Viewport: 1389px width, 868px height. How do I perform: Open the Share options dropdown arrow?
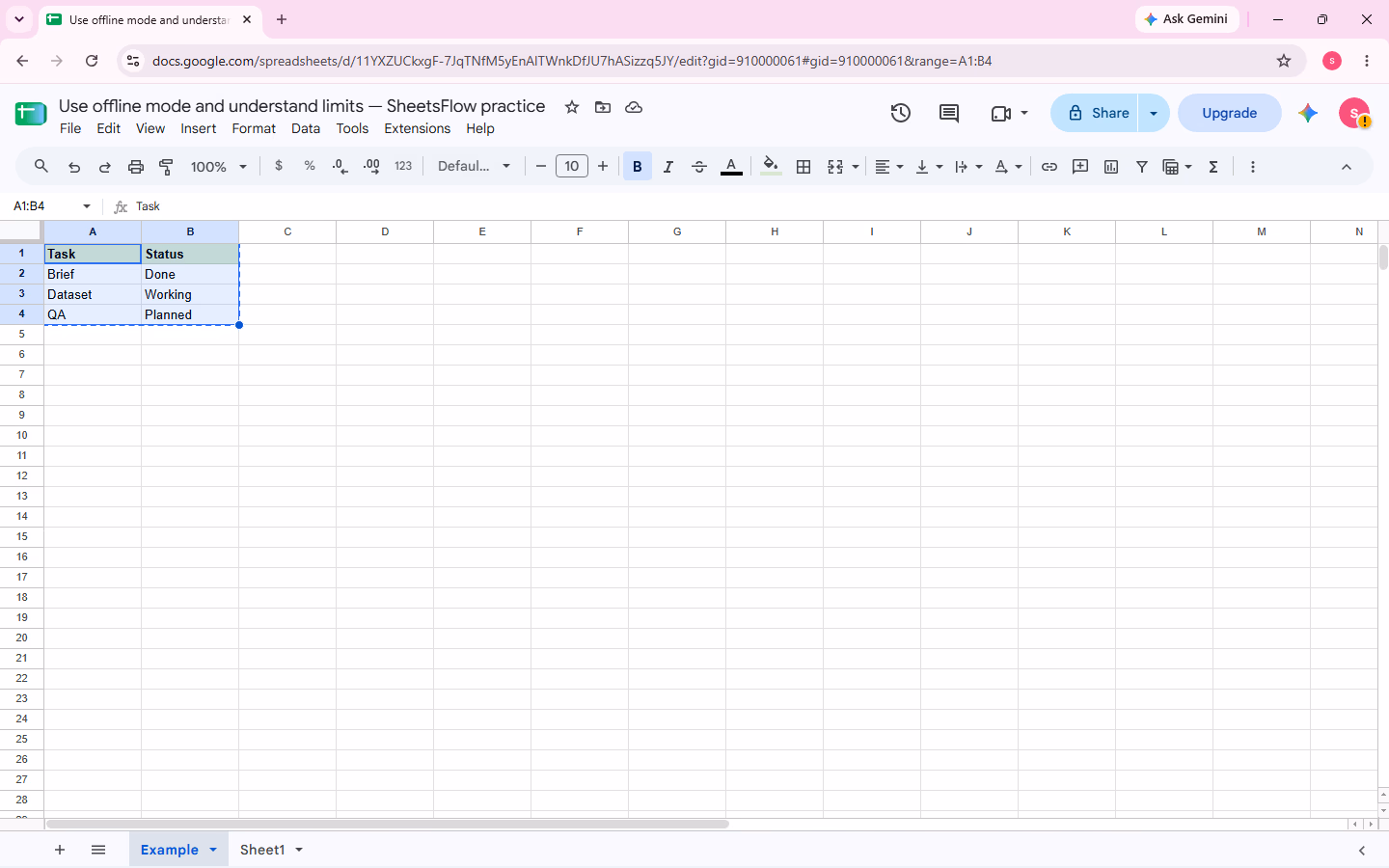(1154, 113)
